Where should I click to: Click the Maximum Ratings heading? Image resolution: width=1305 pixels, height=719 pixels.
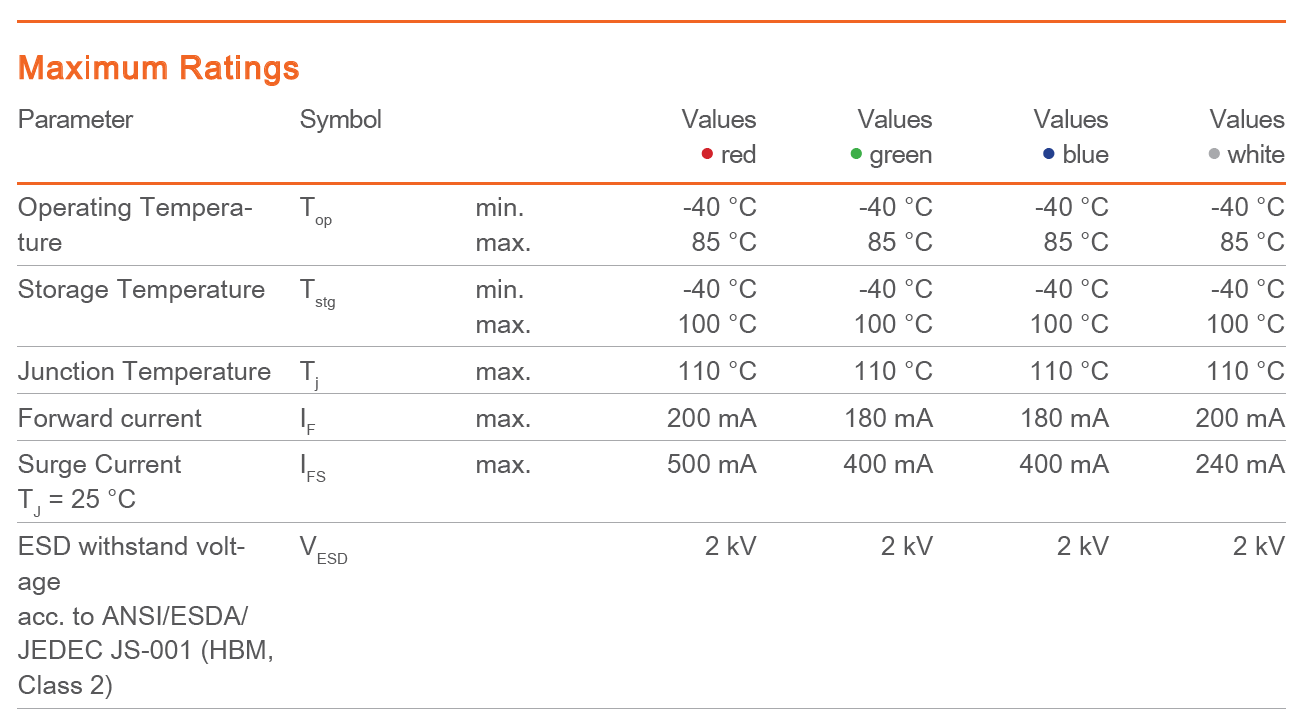coord(159,68)
